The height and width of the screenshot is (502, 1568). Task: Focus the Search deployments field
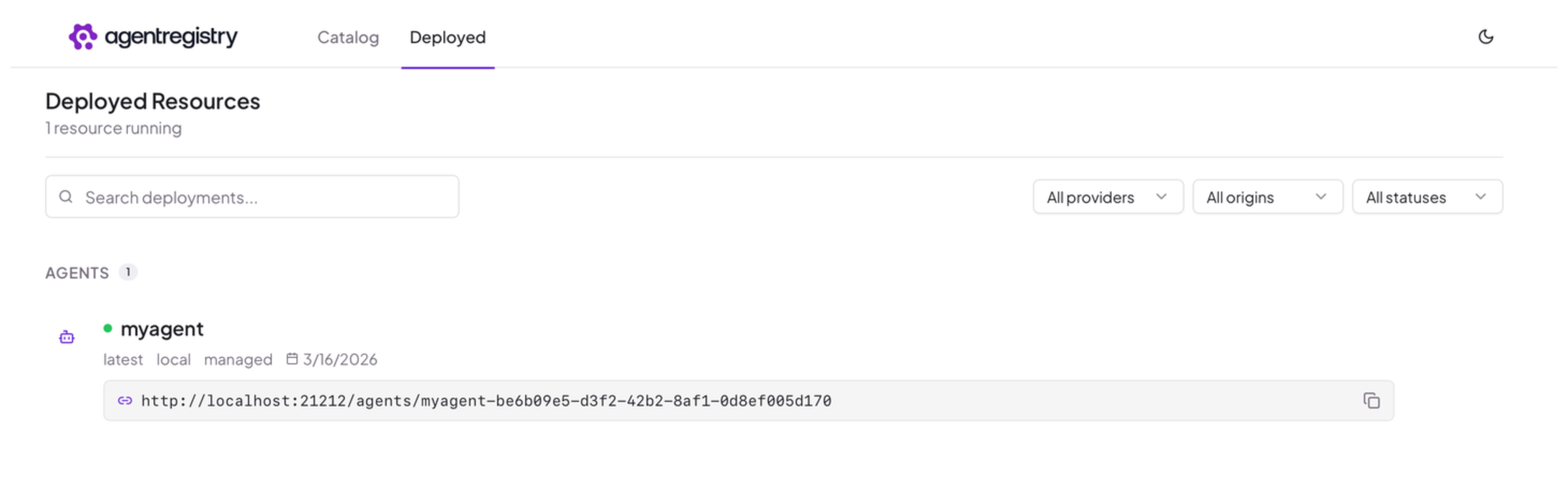pos(252,197)
